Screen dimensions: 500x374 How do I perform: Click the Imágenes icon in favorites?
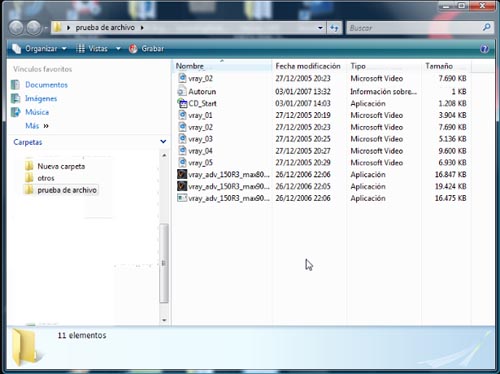(15, 99)
